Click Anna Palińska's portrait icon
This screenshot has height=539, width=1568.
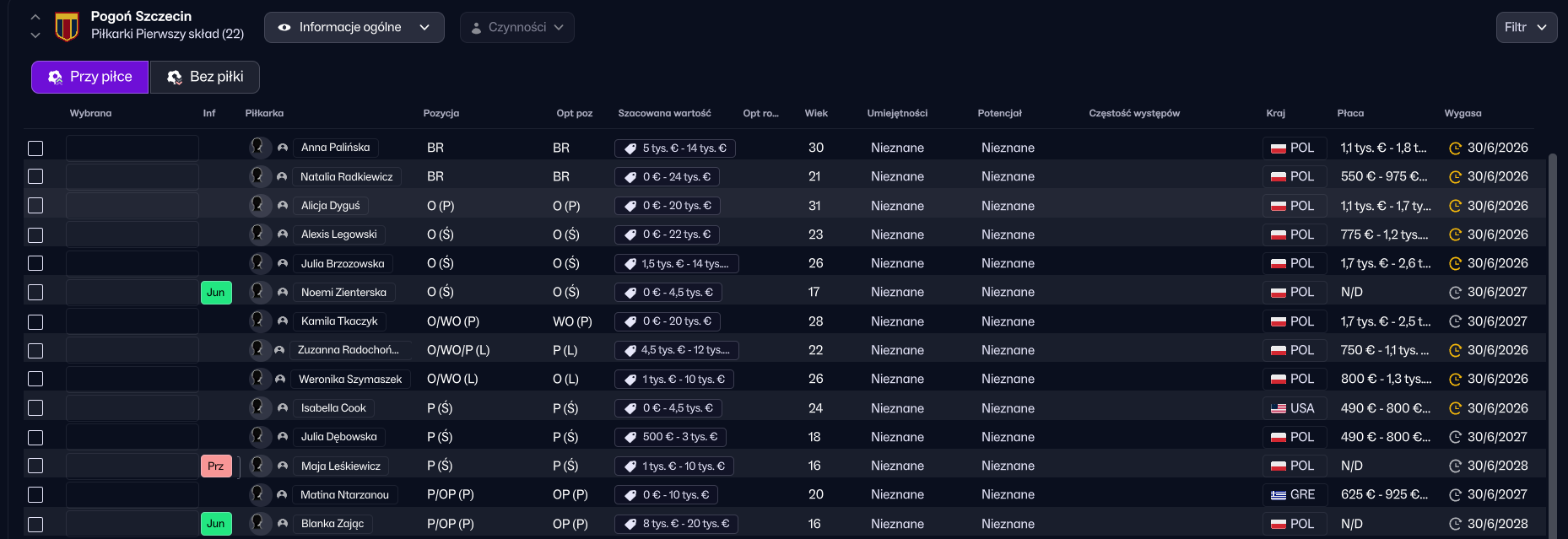(259, 148)
